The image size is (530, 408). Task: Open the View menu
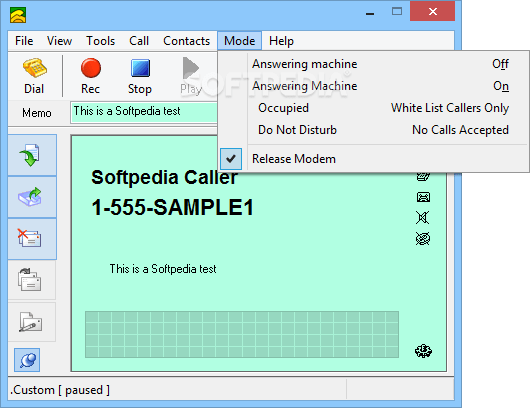pyautogui.click(x=59, y=41)
